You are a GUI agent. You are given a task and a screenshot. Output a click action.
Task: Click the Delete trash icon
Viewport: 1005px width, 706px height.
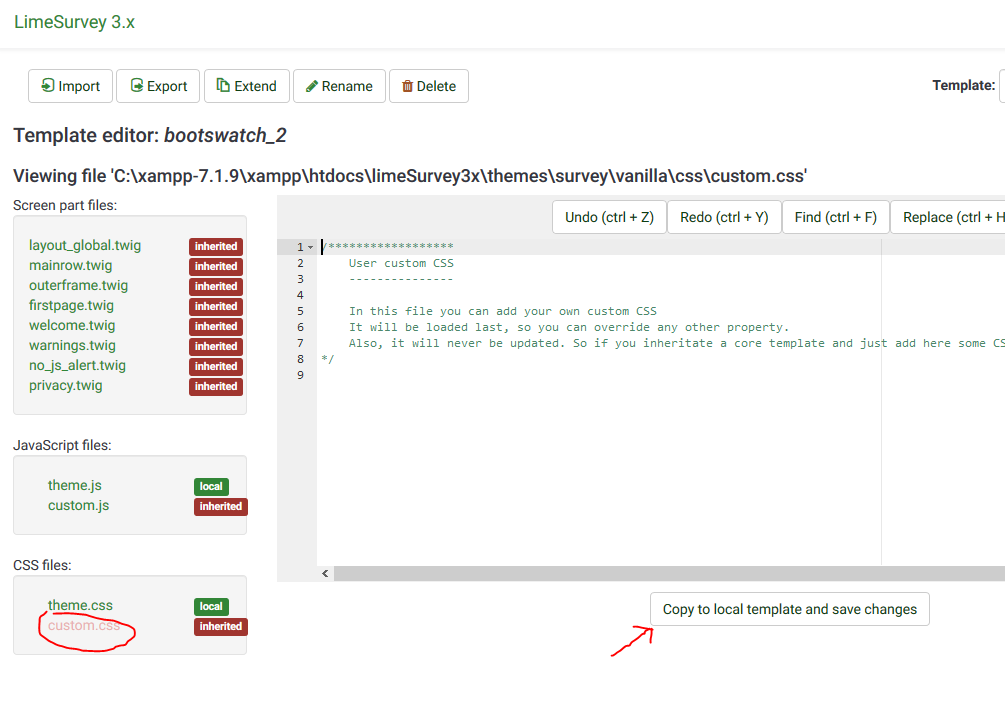(407, 86)
